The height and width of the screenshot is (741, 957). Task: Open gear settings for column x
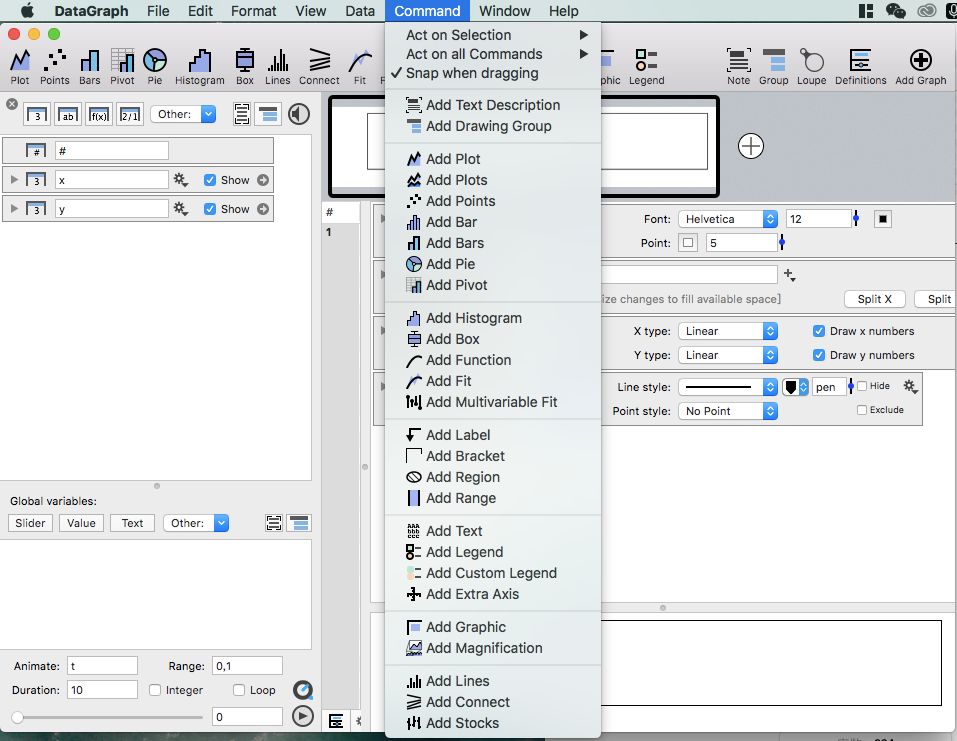(180, 180)
